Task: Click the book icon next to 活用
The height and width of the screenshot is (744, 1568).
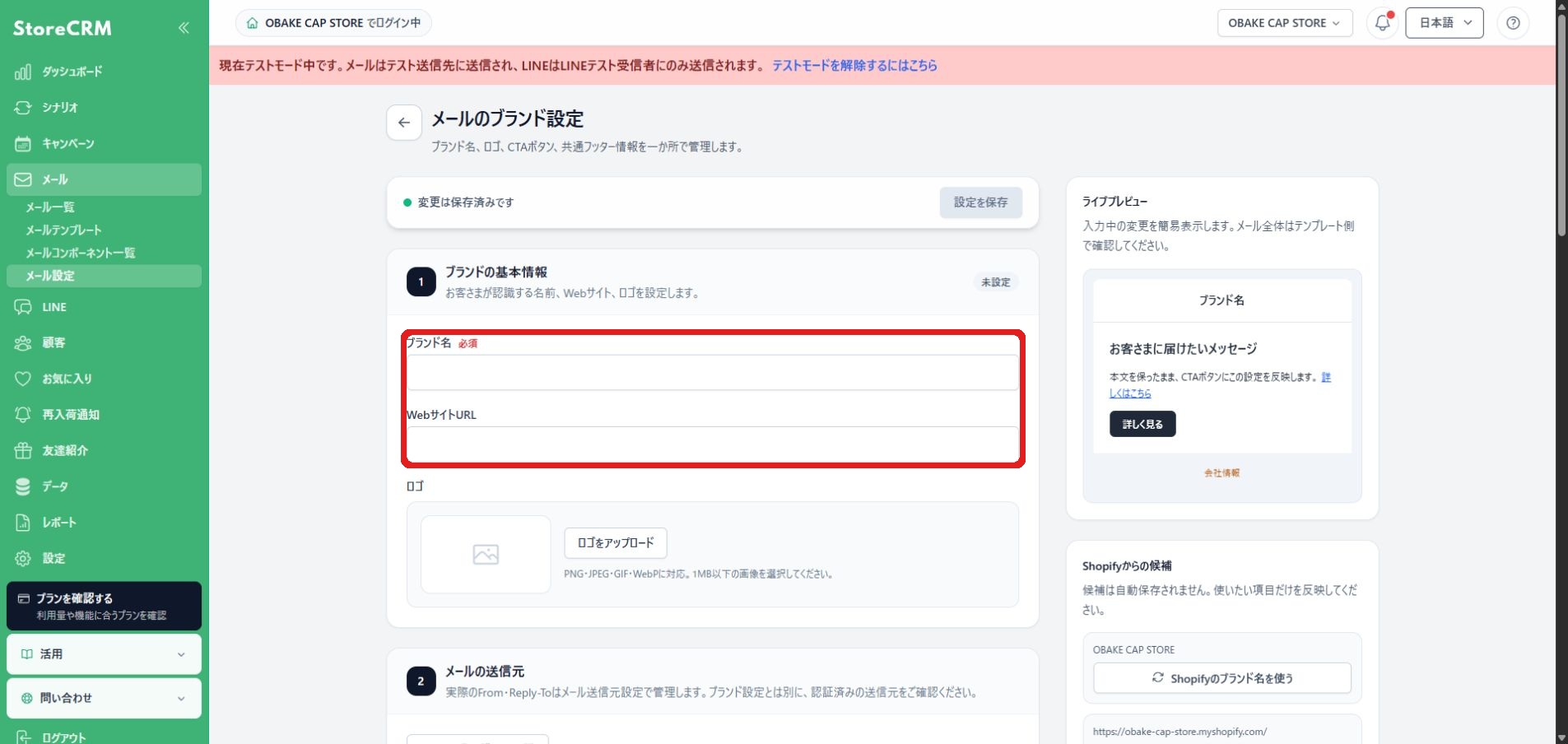Action: (27, 654)
